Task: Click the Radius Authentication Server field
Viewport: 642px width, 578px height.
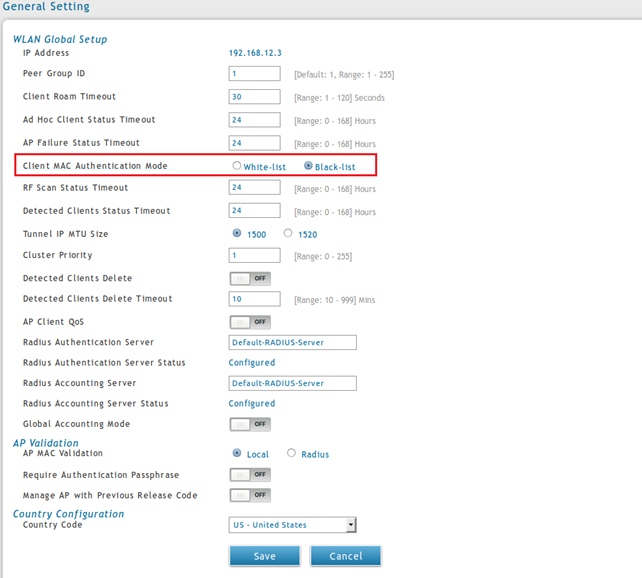Action: (292, 342)
